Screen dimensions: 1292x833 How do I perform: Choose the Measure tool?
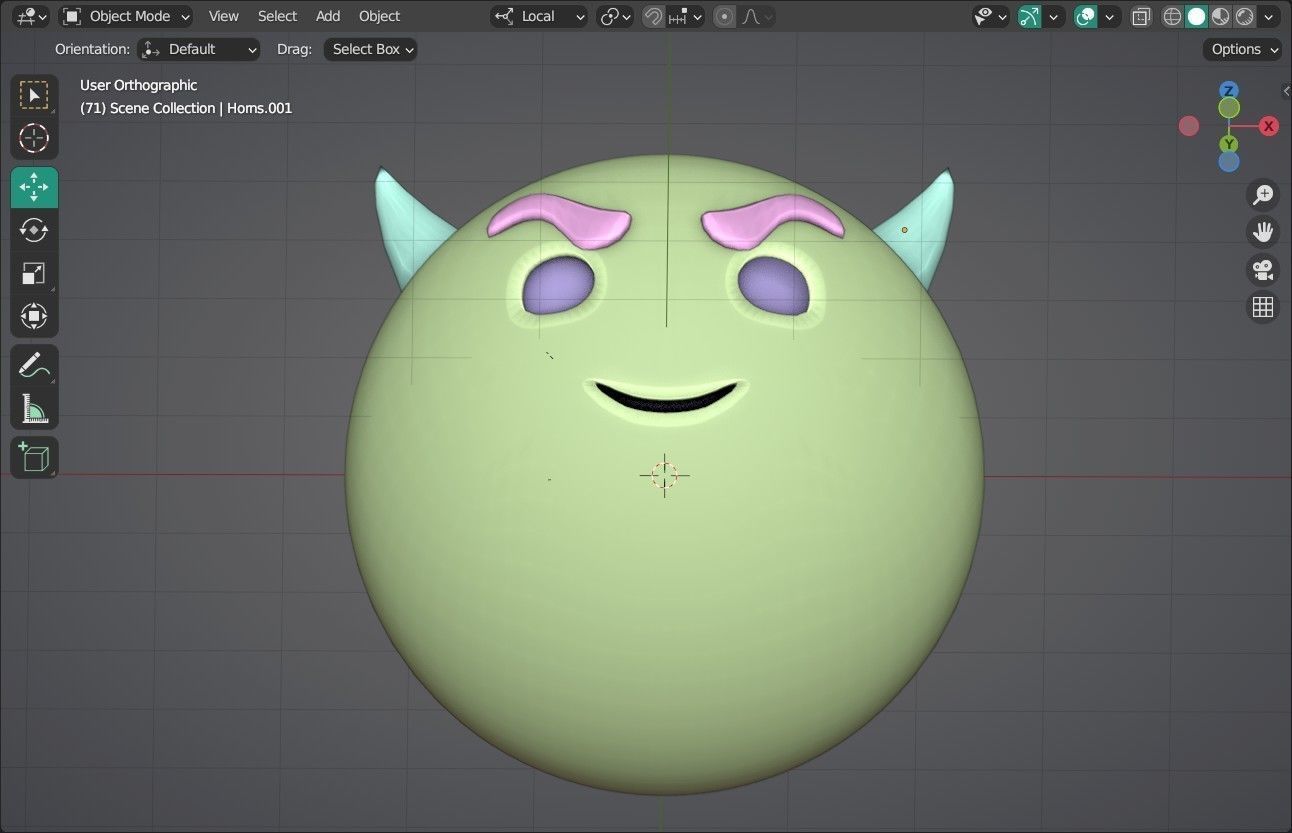[x=34, y=408]
